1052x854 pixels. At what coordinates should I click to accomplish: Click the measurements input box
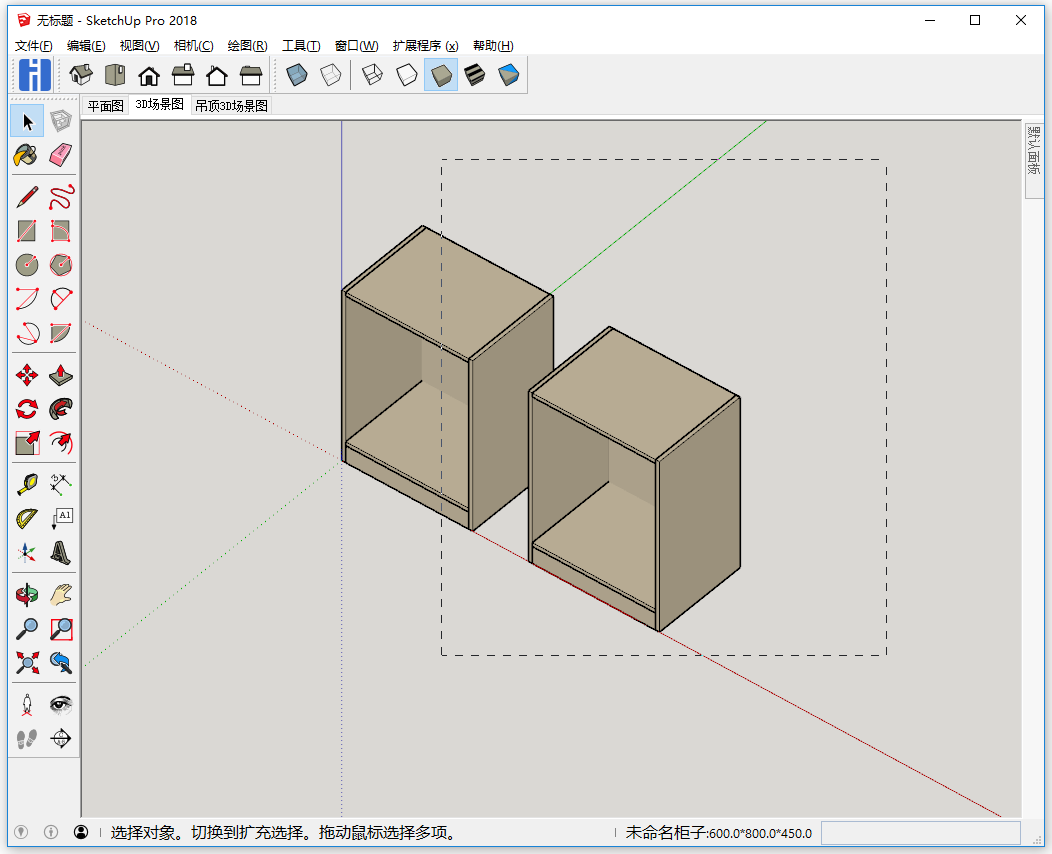point(920,832)
